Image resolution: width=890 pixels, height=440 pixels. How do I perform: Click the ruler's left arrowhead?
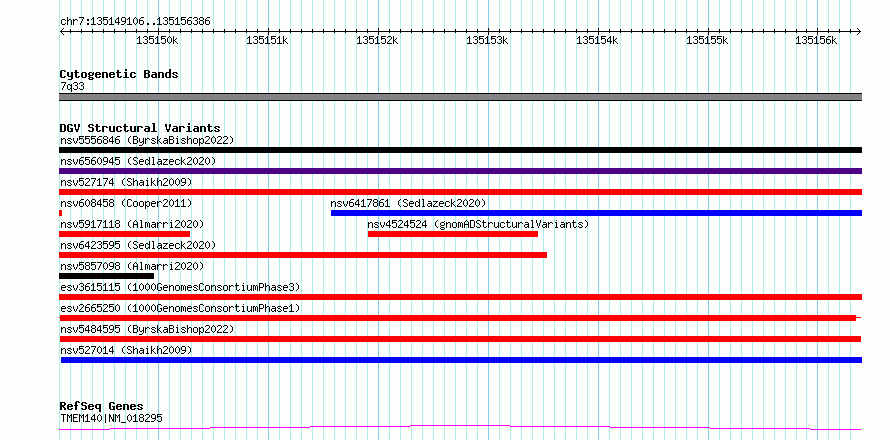click(62, 31)
